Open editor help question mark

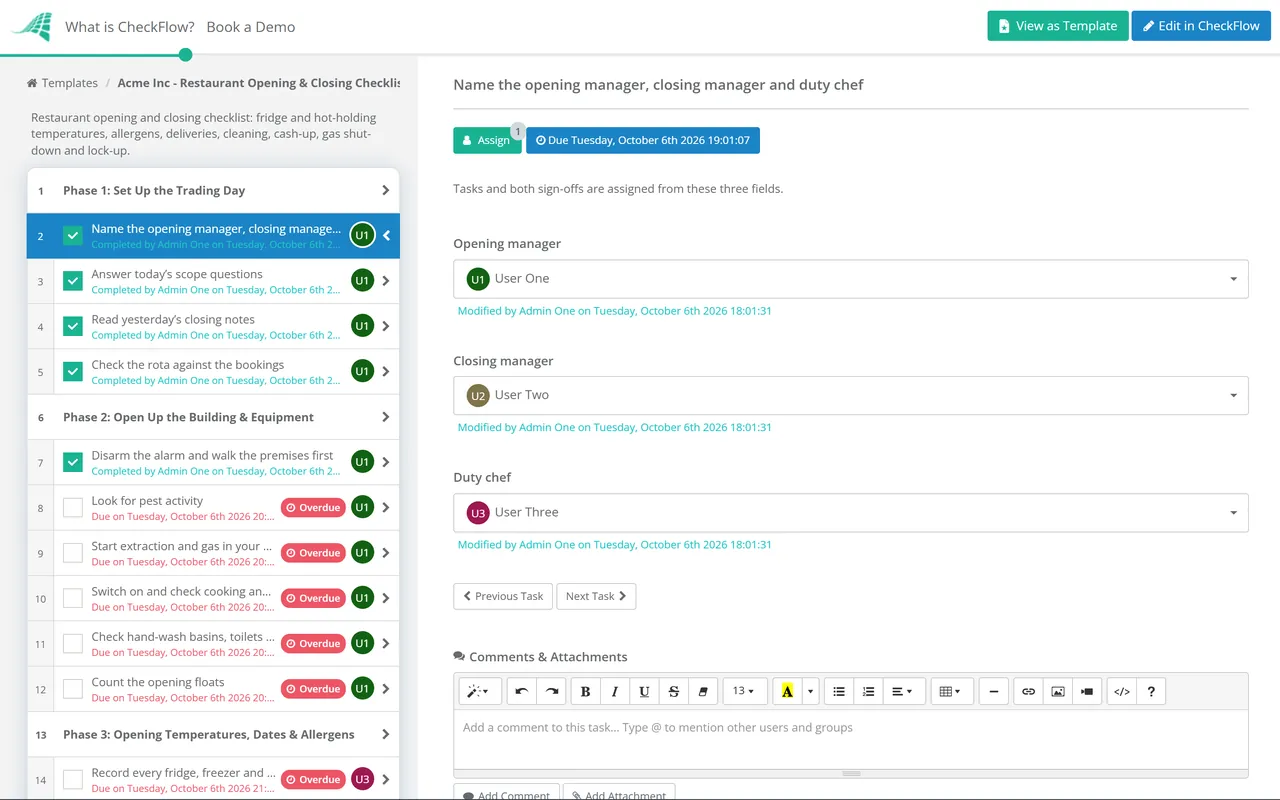point(1151,691)
